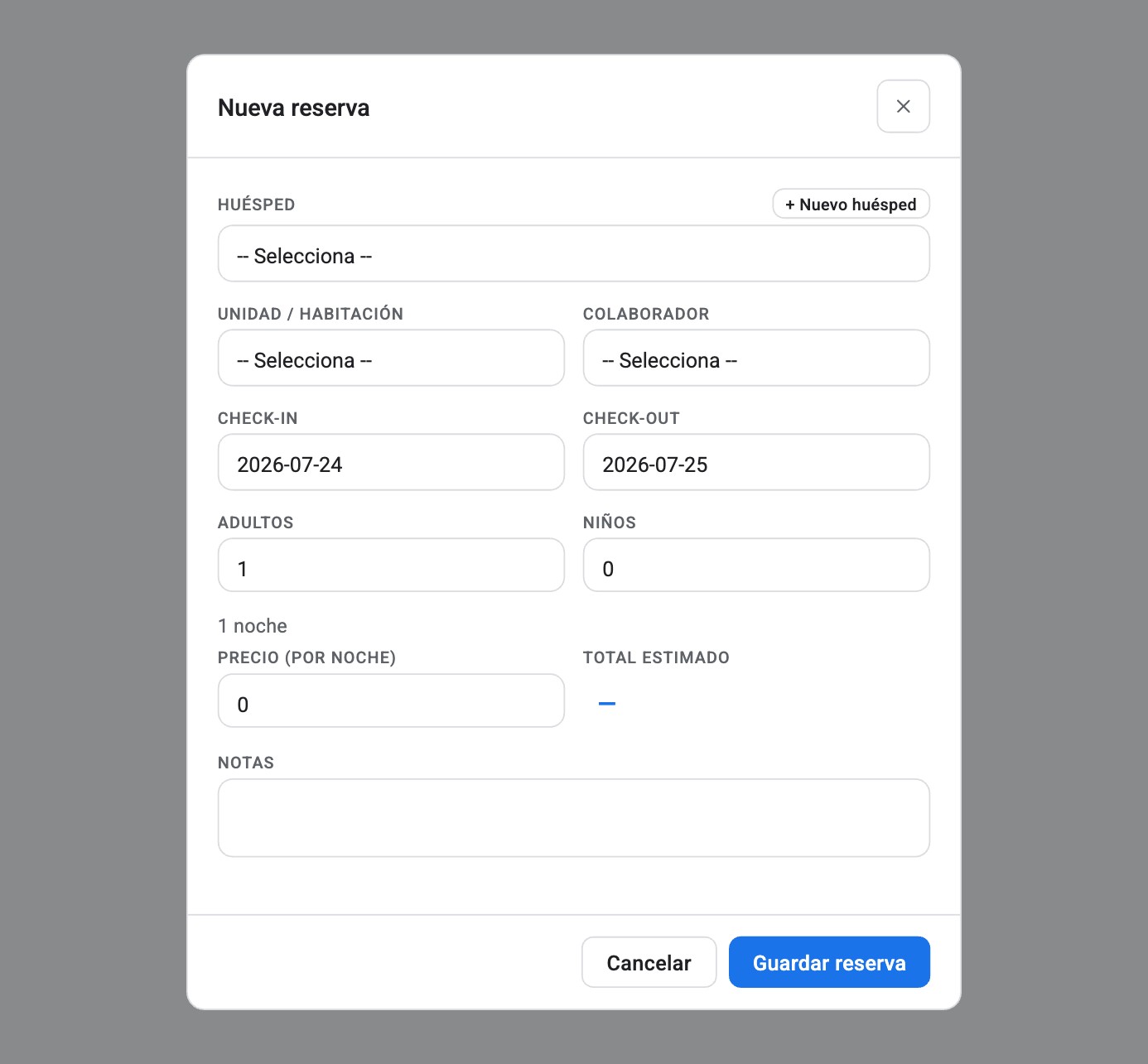Click Guardar reserva to save
Viewport: 1148px width, 1064px height.
coord(829,962)
